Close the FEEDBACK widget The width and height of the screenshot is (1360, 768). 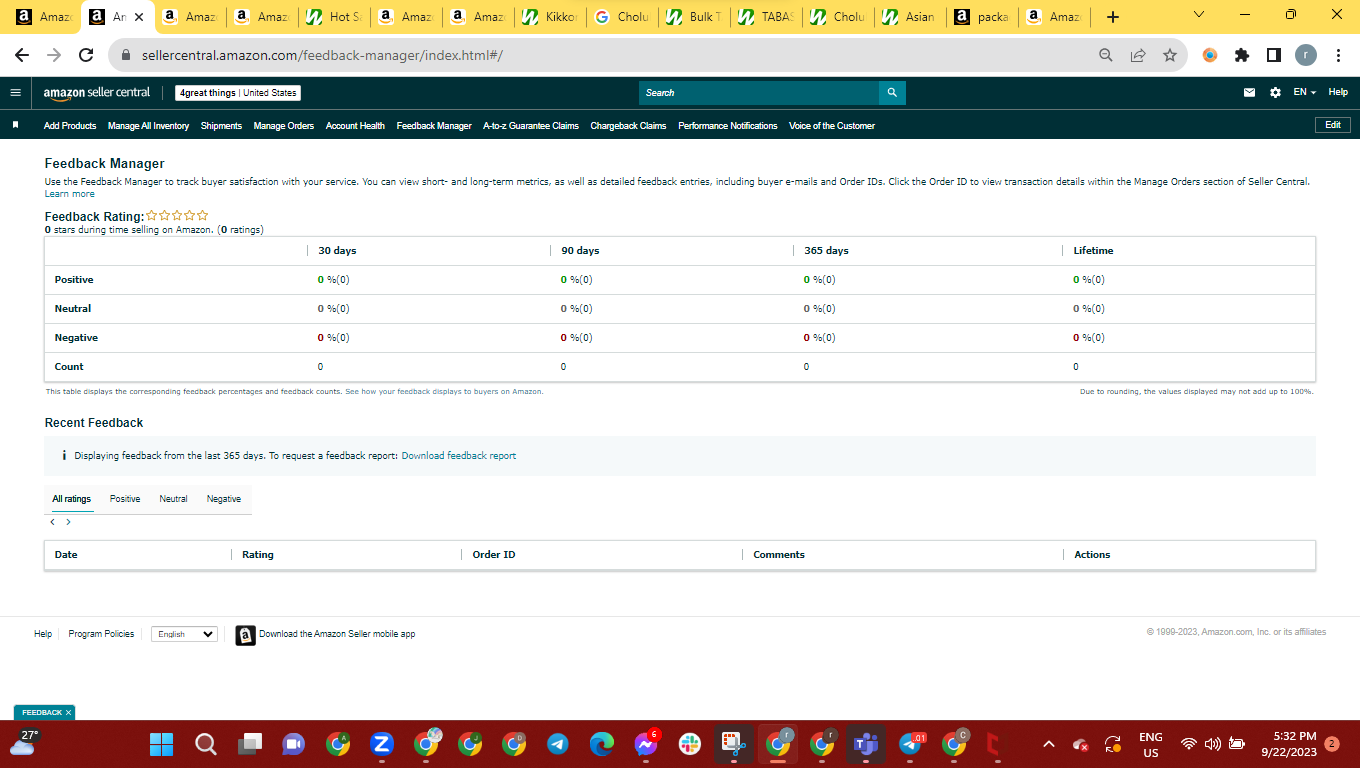tap(68, 713)
